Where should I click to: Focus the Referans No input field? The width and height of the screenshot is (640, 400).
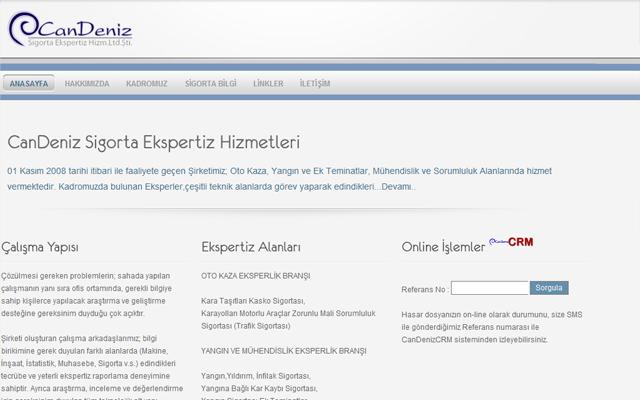tap(489, 288)
